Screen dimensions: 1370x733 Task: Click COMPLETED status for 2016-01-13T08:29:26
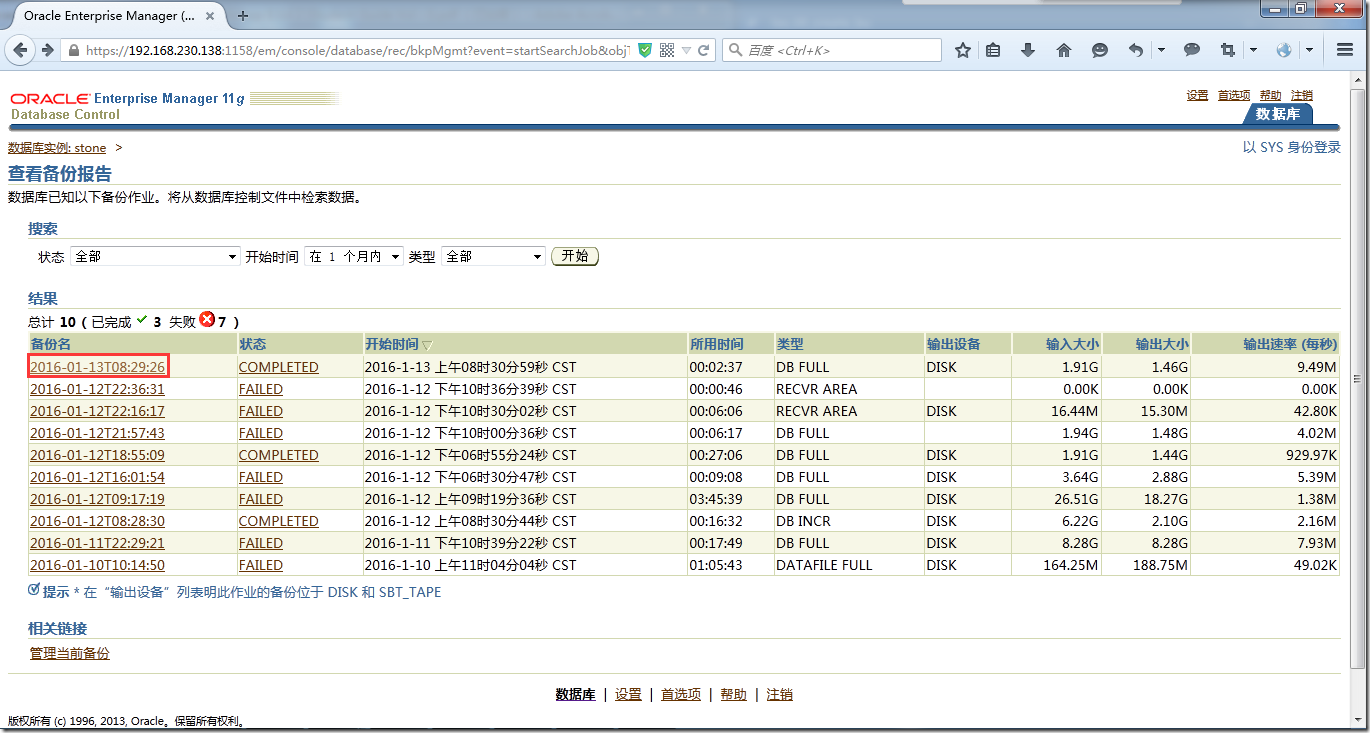[278, 367]
